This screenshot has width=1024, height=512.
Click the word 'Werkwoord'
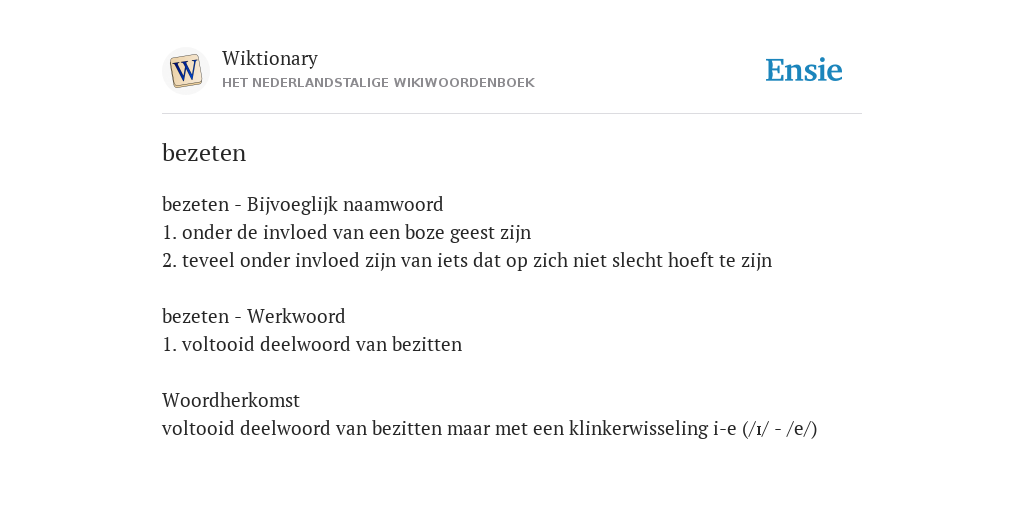point(296,316)
